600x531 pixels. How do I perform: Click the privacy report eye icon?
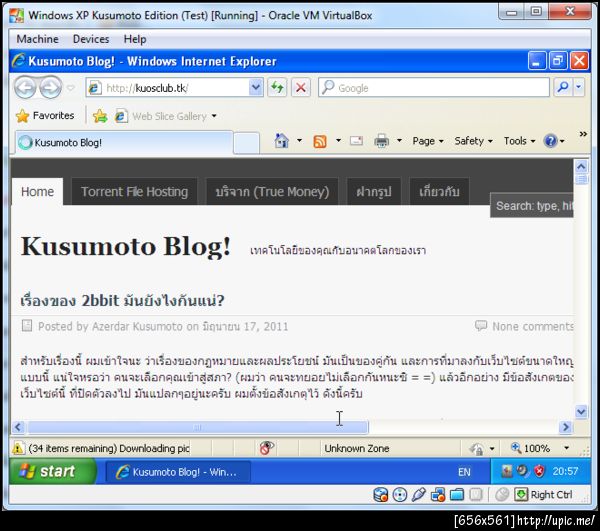(x=267, y=448)
